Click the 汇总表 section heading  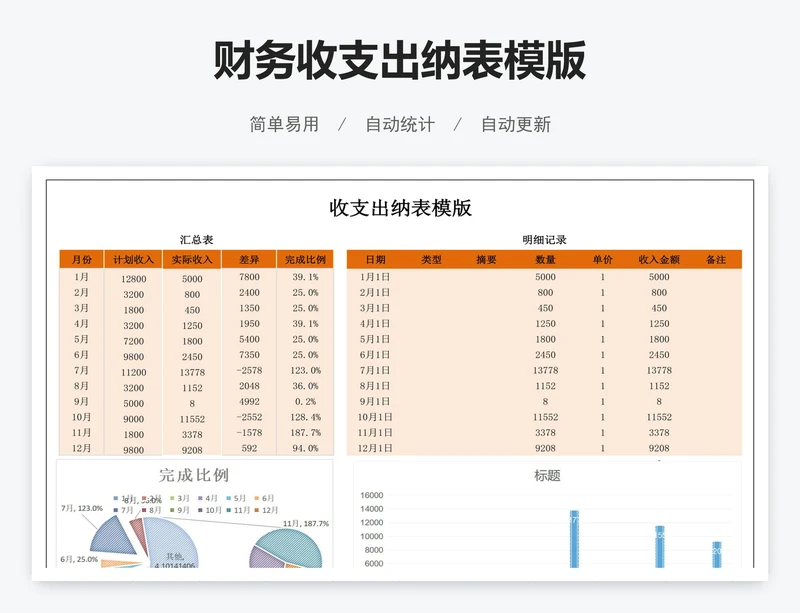tap(196, 239)
